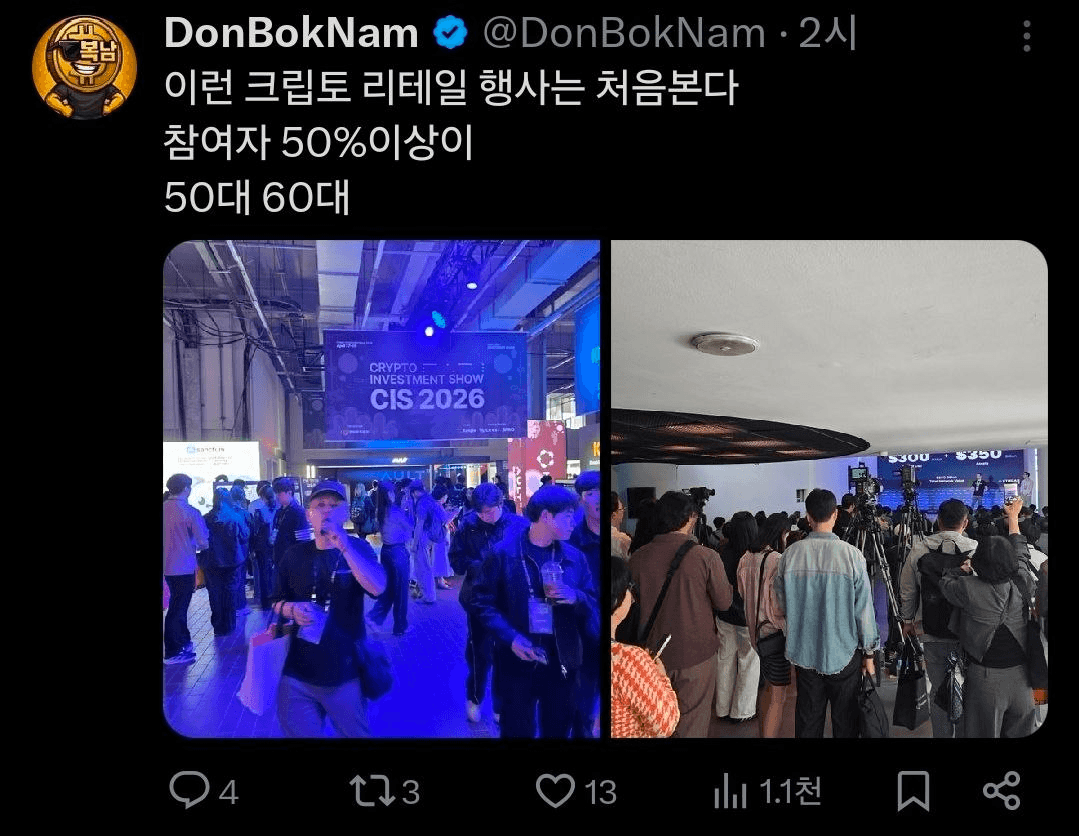Like the post with the heart icon
The height and width of the screenshot is (836, 1079).
click(x=555, y=791)
